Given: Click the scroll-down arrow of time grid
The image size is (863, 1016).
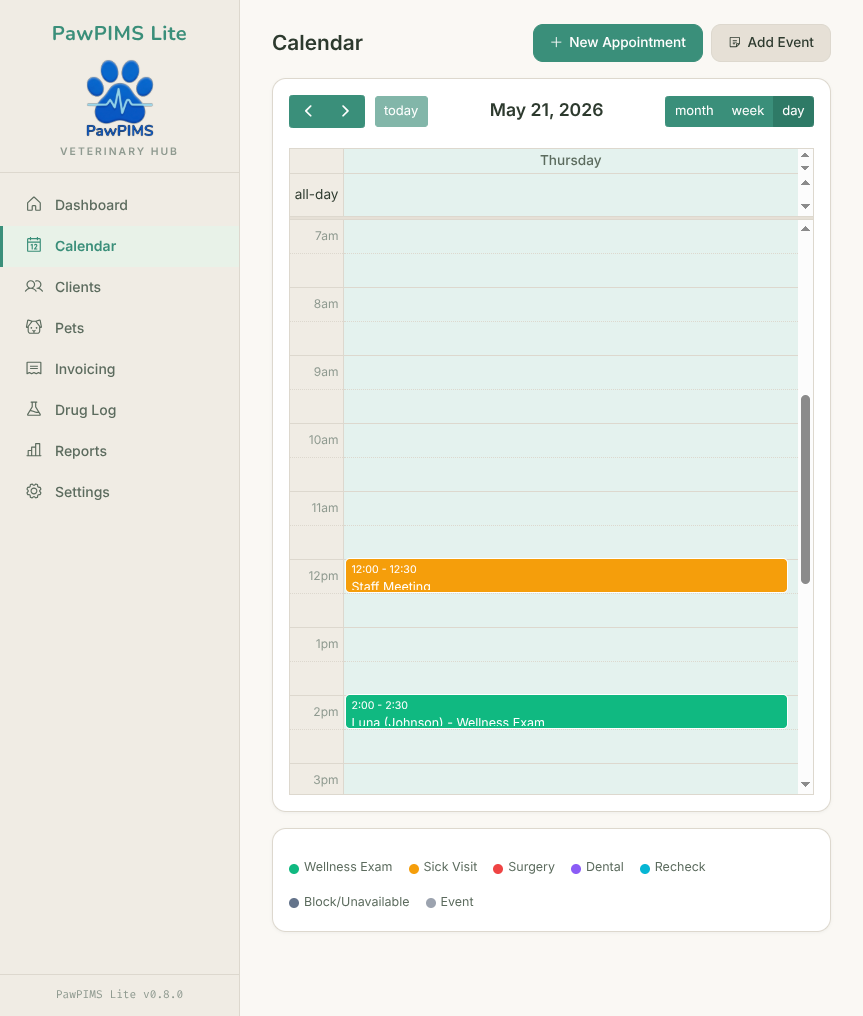Looking at the screenshot, I should pyautogui.click(x=805, y=784).
